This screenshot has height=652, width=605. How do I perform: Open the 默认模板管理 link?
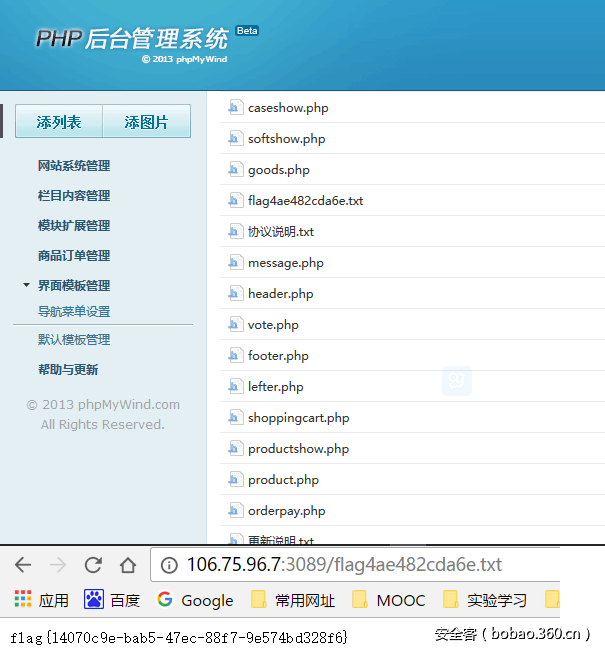click(74, 340)
